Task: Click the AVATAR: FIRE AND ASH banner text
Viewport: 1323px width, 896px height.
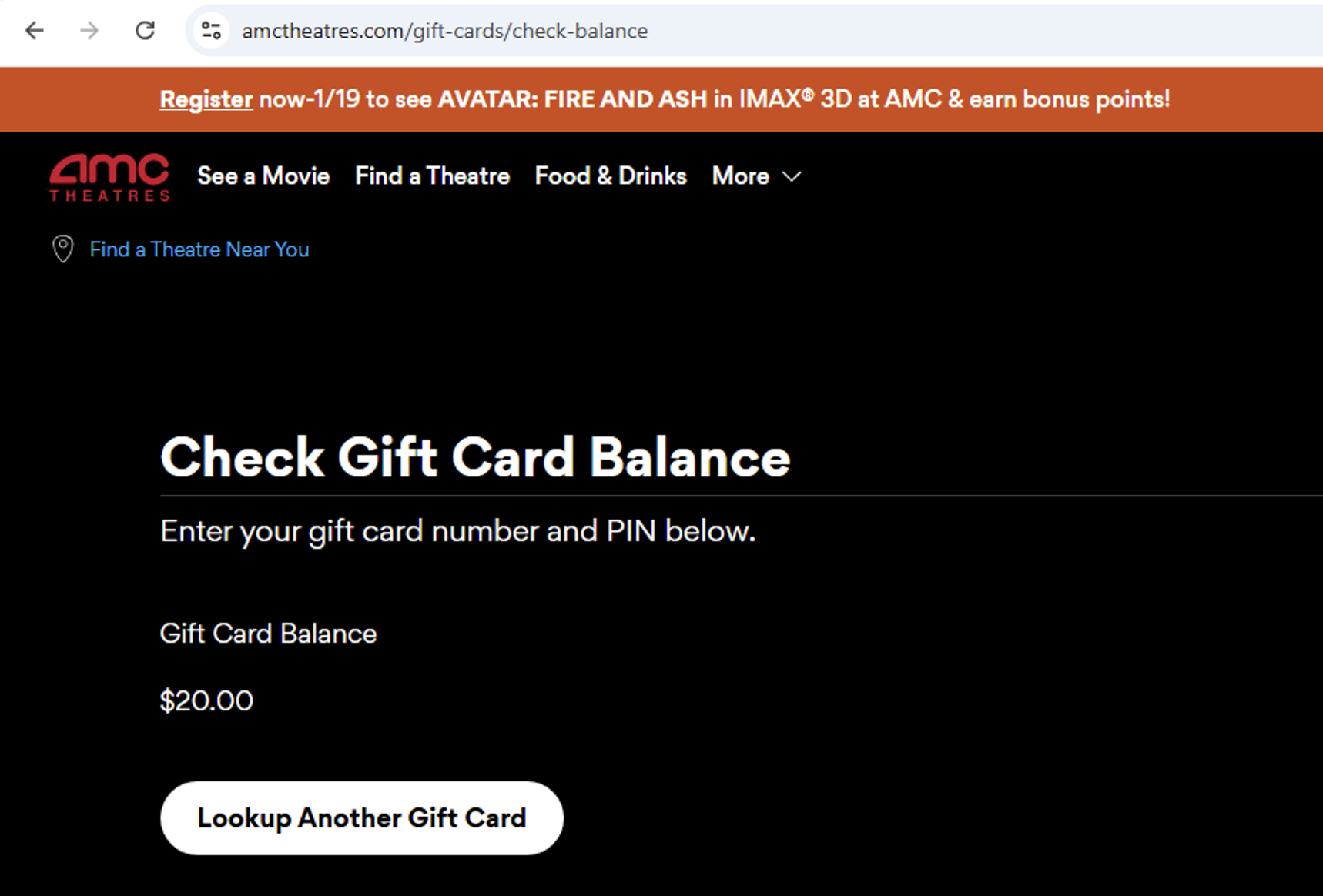Action: 572,99
